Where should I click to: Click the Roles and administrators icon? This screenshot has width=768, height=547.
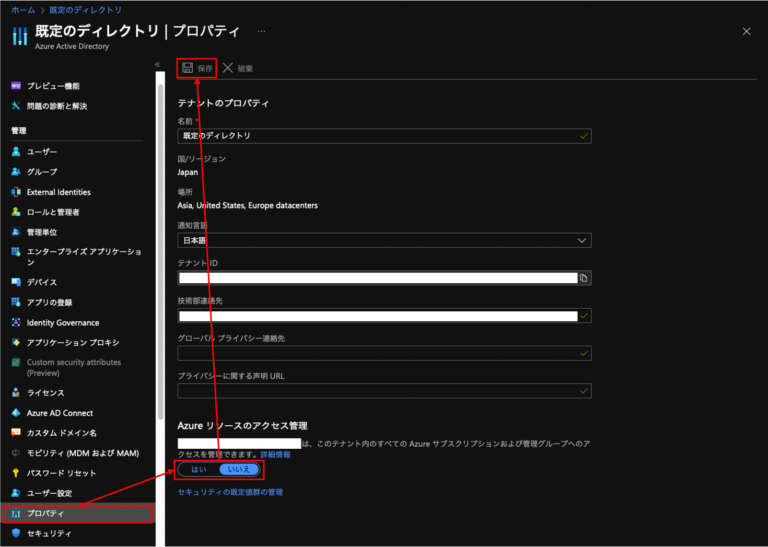[16, 212]
